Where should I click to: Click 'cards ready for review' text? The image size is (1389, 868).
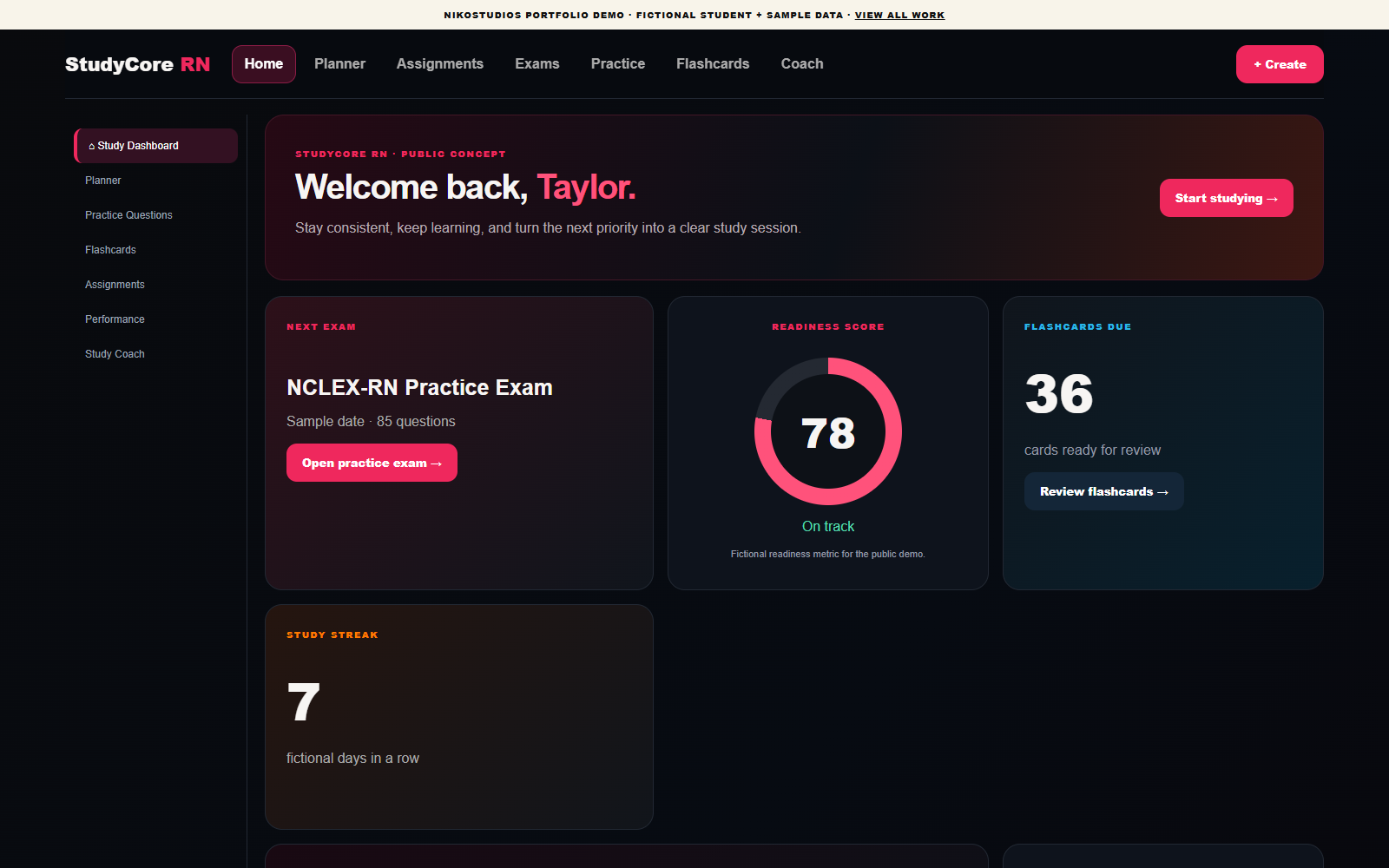1092,450
